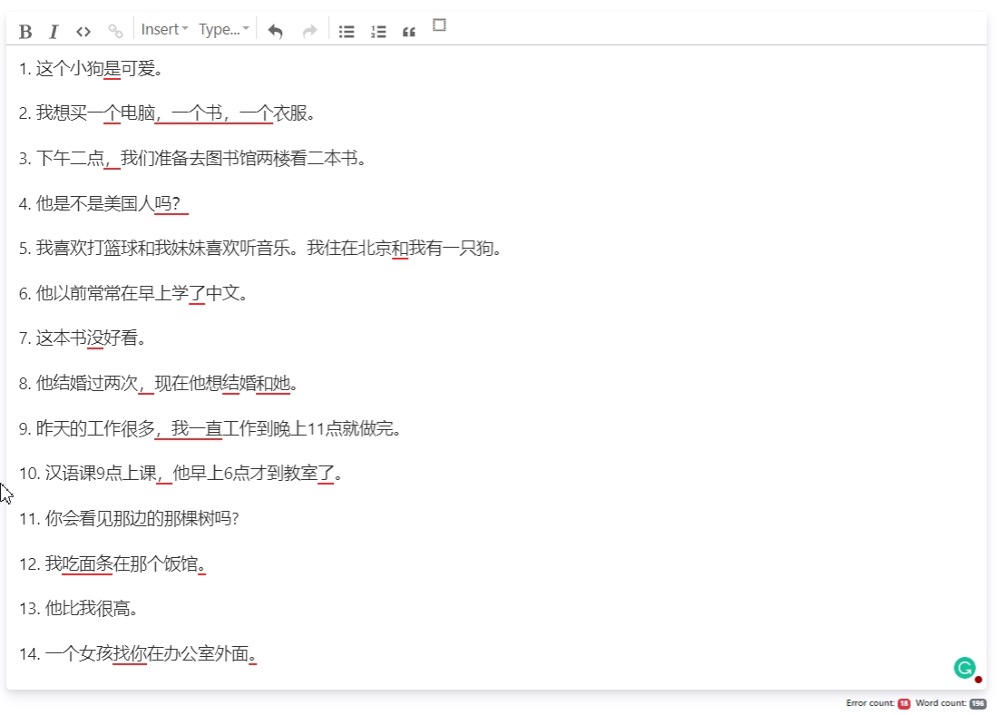
Task: Expand the Type dropdown menu
Action: [224, 30]
